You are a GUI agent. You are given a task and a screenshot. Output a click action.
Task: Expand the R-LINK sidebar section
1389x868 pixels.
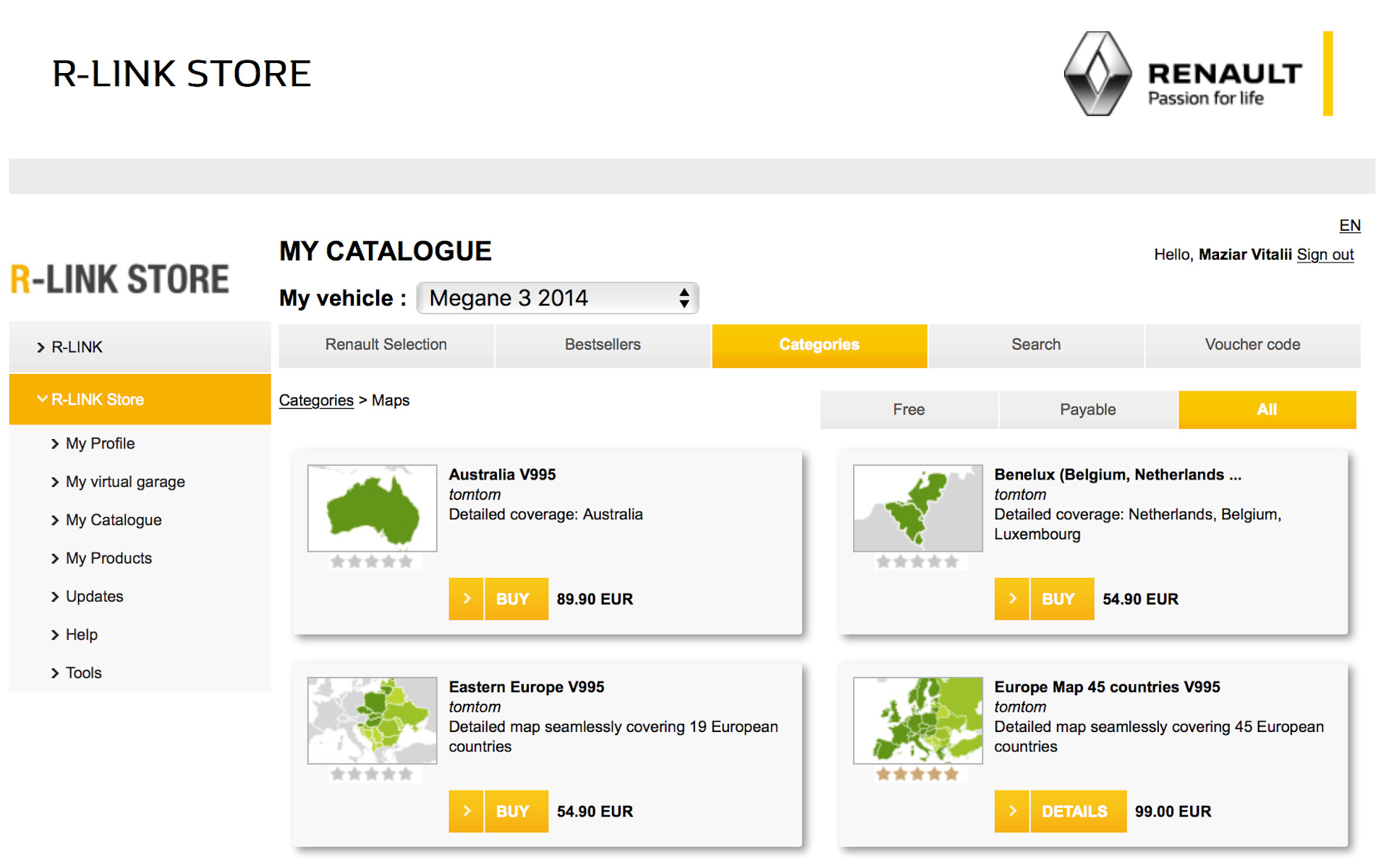point(77,347)
